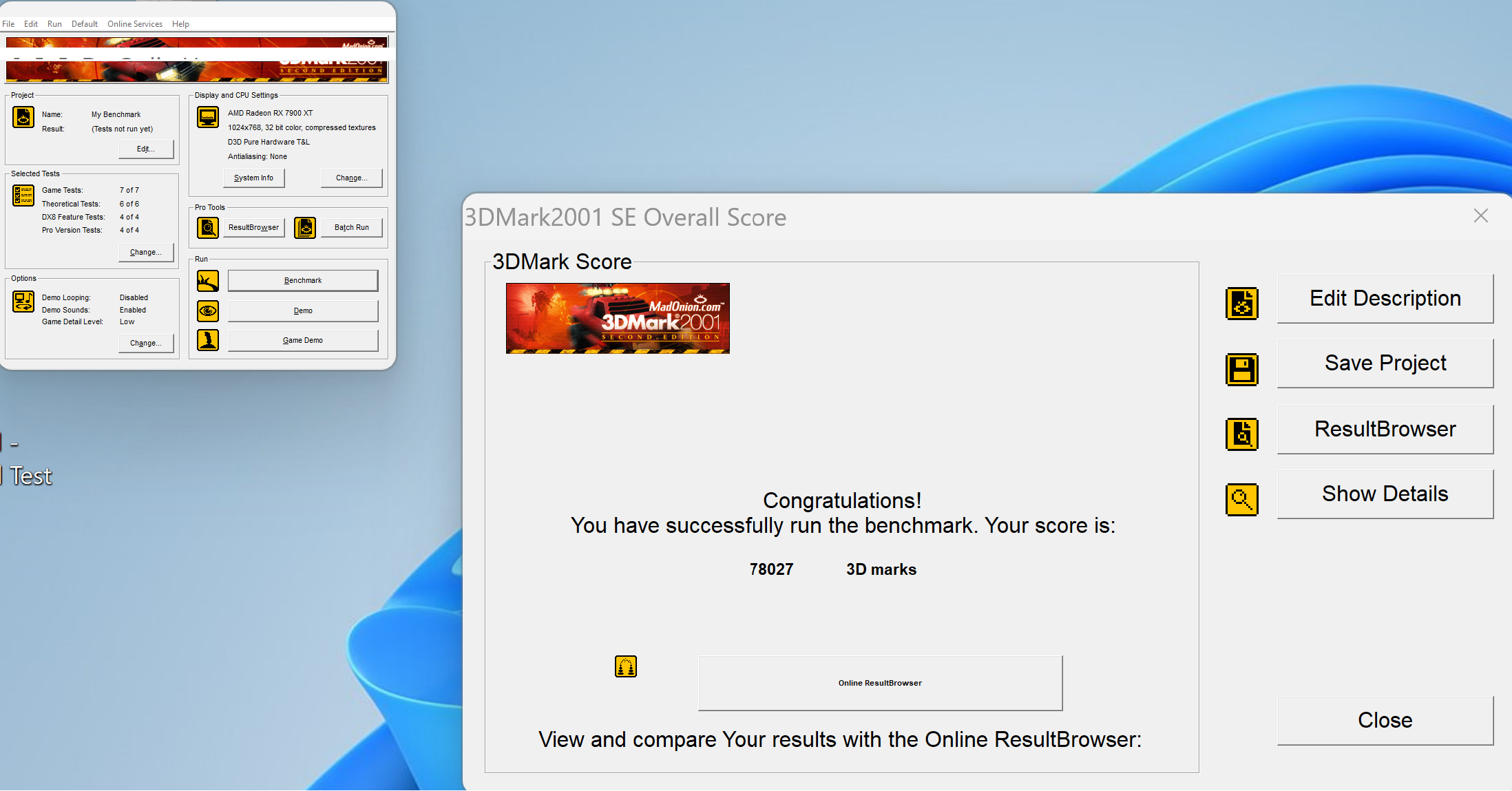
Task: Open the Online Services menu
Action: [x=135, y=24]
